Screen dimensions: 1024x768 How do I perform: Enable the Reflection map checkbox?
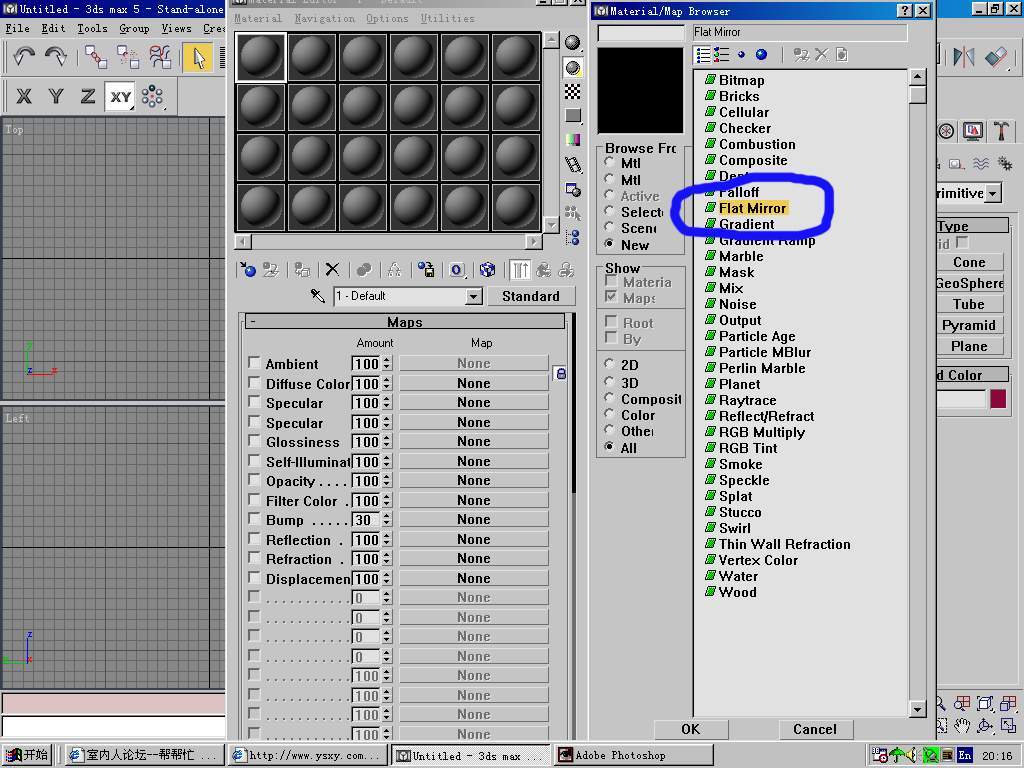click(x=254, y=539)
